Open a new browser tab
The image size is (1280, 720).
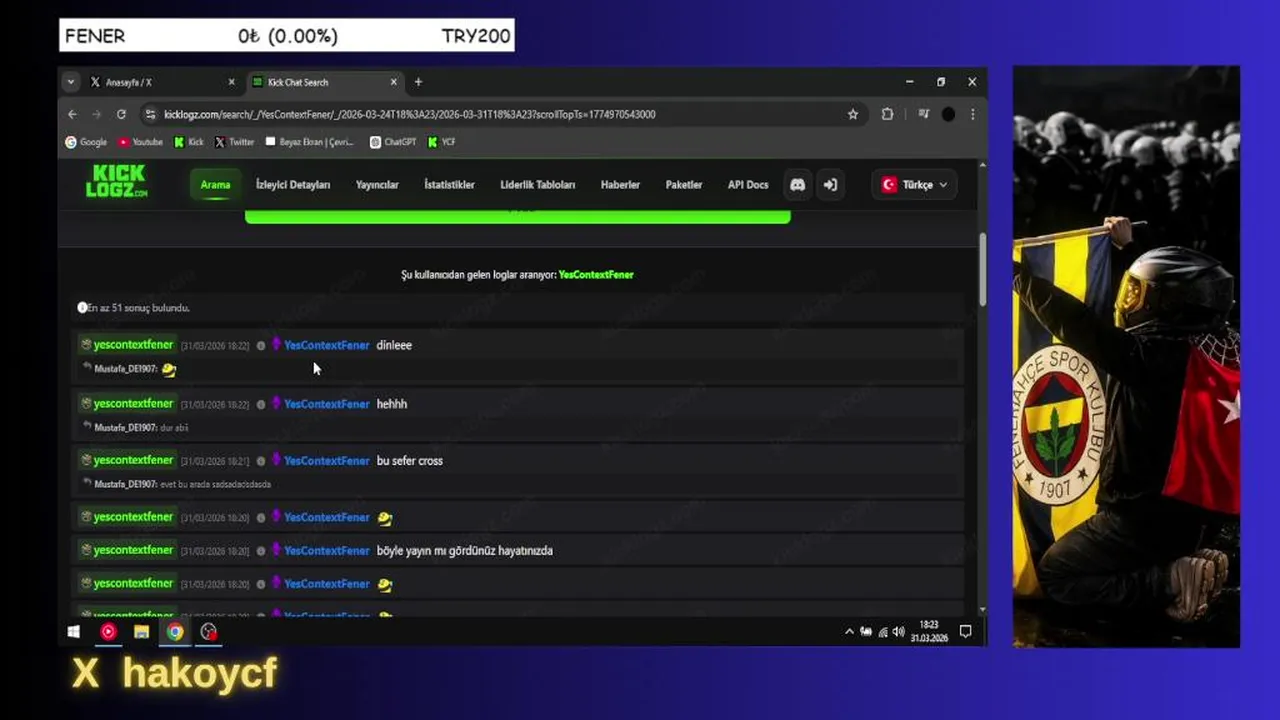418,82
